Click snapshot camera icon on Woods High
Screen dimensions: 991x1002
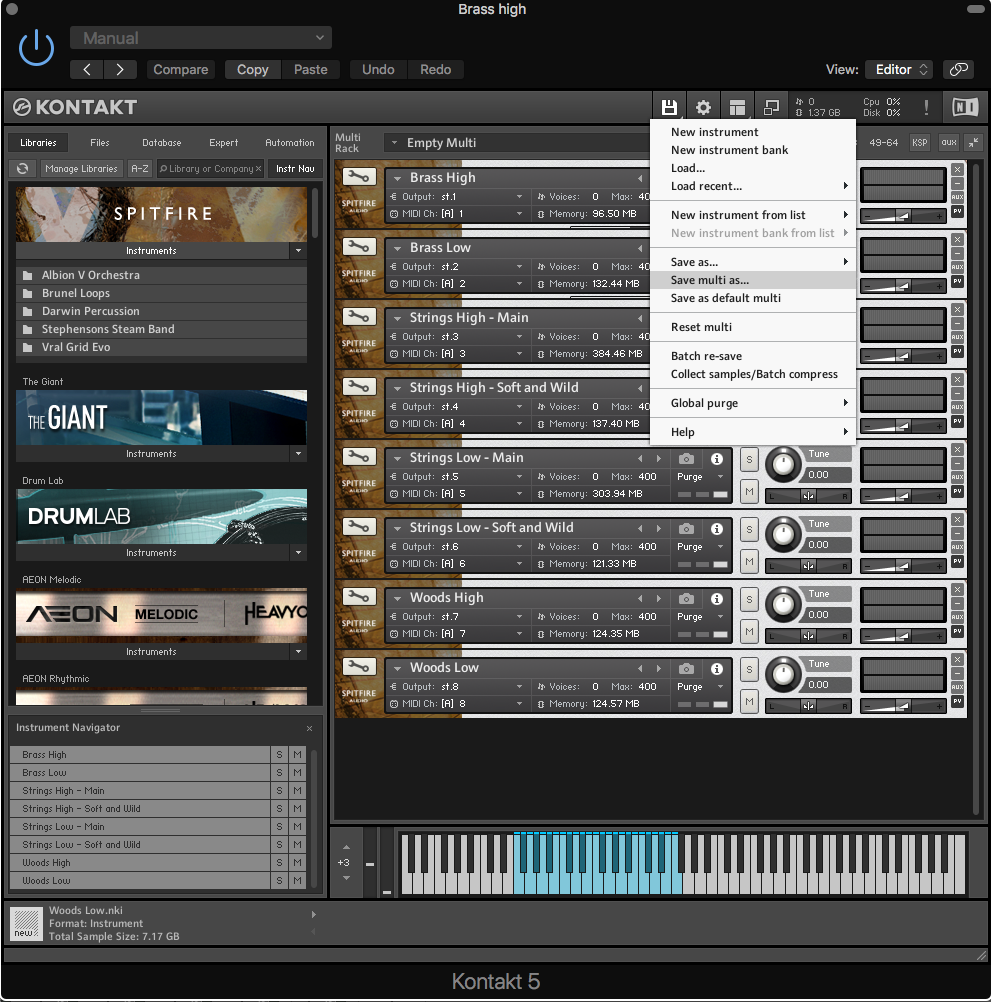click(x=686, y=599)
